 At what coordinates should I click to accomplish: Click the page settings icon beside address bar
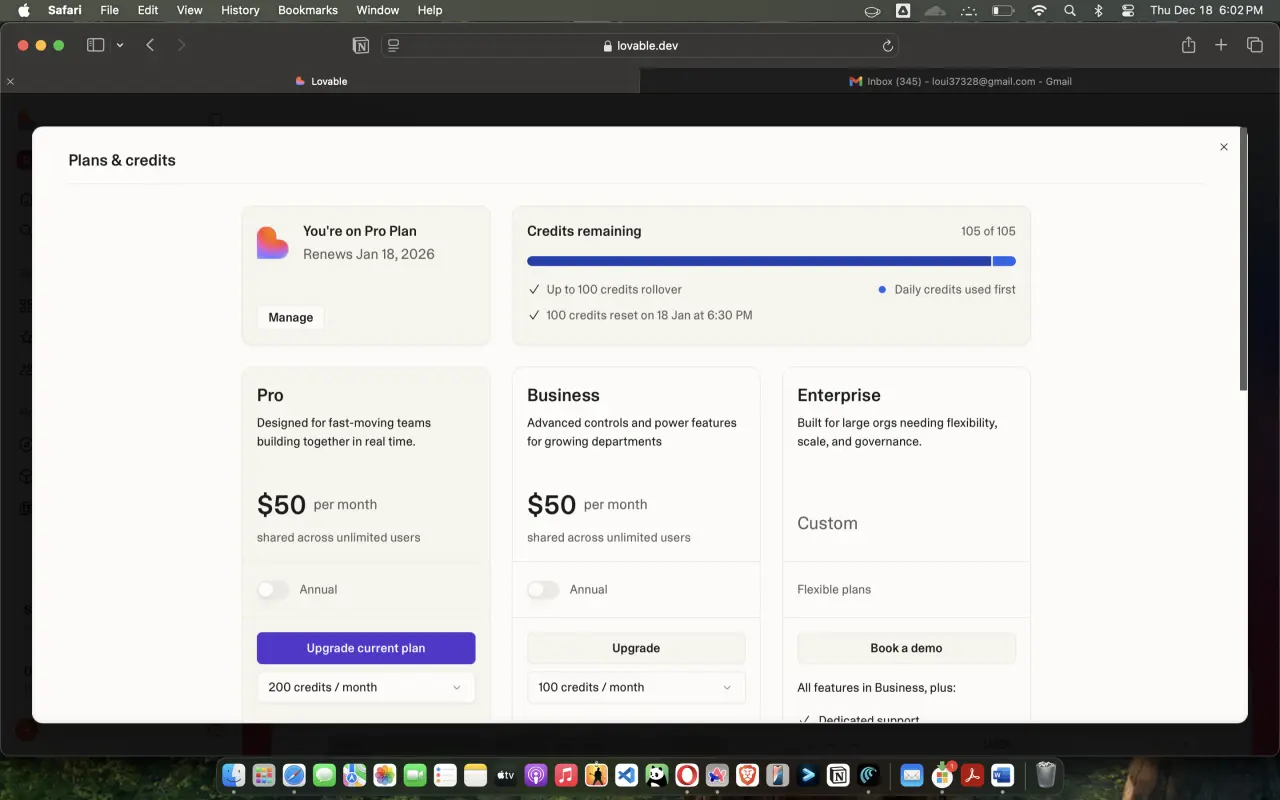(393, 45)
